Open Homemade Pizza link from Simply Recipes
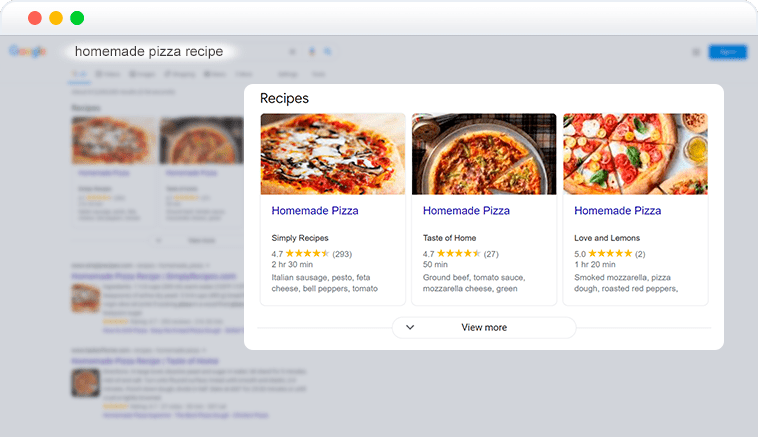Viewport: 758px width, 437px height. click(315, 211)
